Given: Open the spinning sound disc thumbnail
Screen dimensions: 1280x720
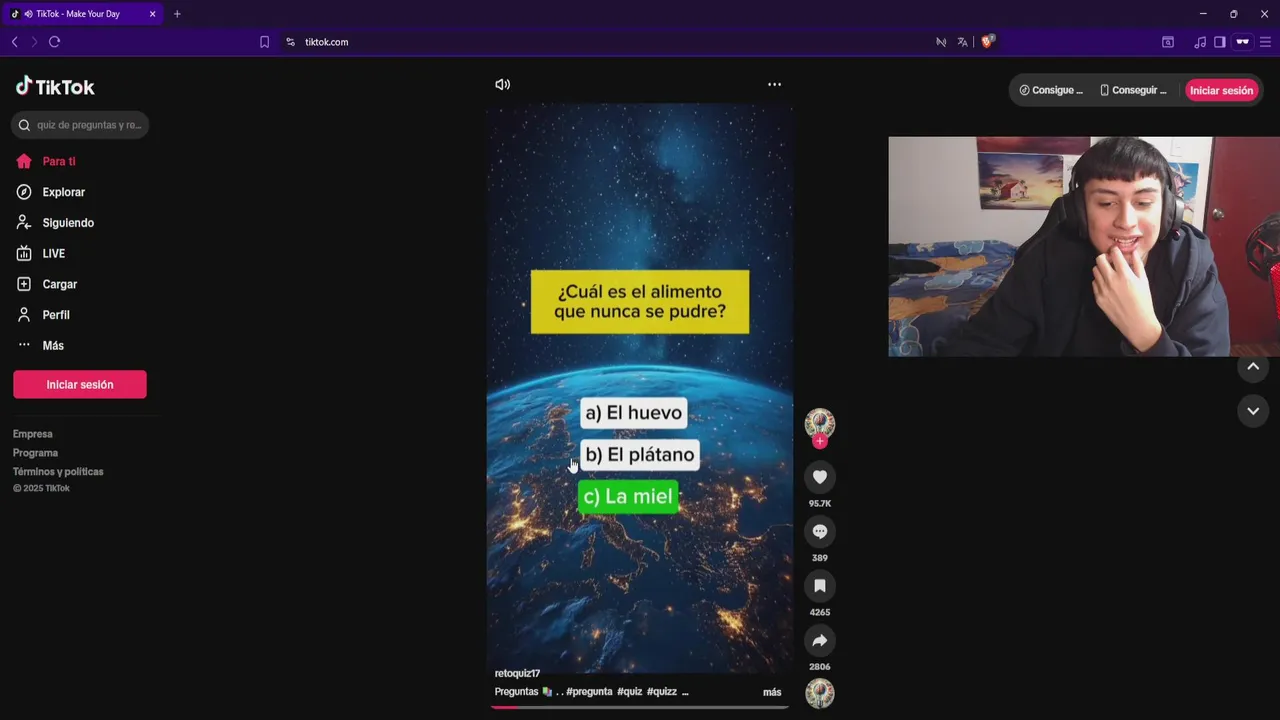Looking at the screenshot, I should pos(820,693).
